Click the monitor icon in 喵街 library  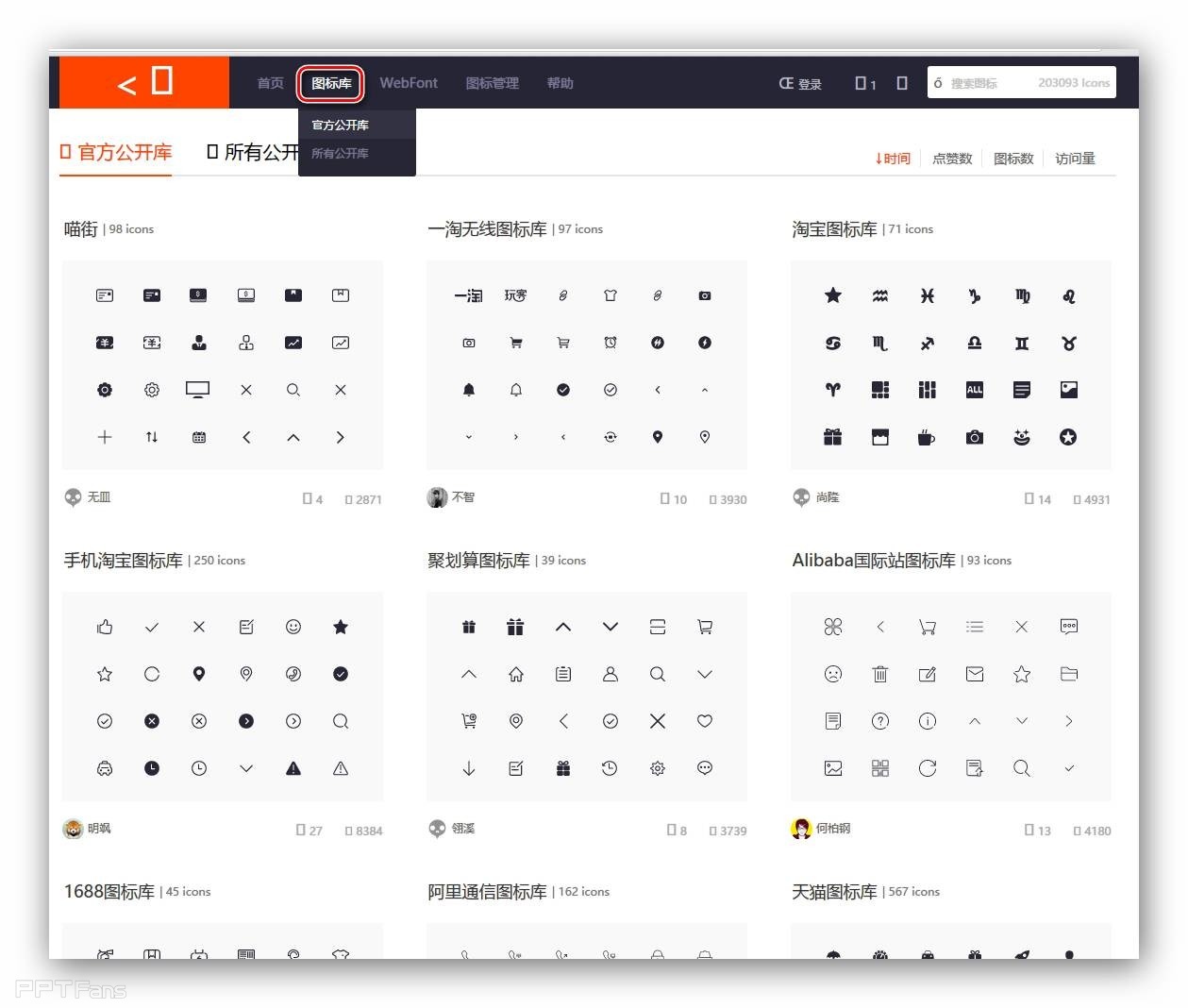(x=198, y=389)
